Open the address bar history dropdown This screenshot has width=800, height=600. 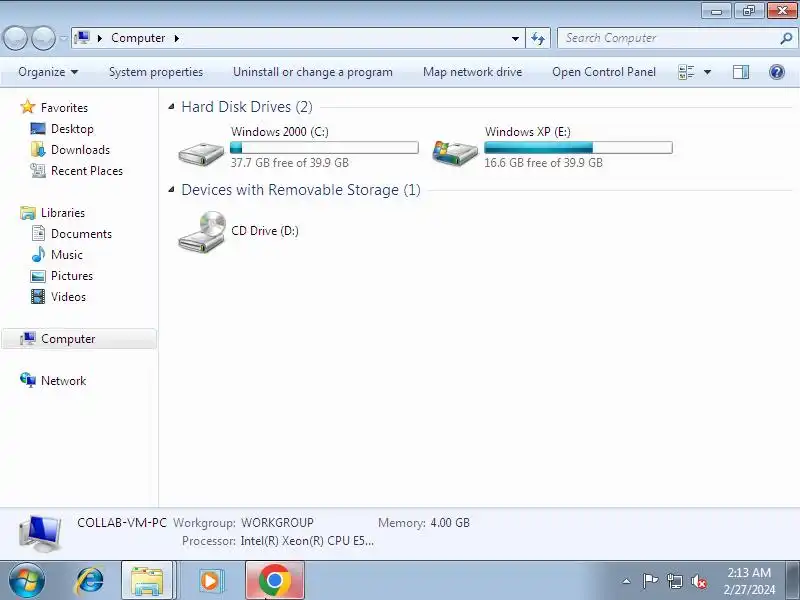(x=515, y=38)
